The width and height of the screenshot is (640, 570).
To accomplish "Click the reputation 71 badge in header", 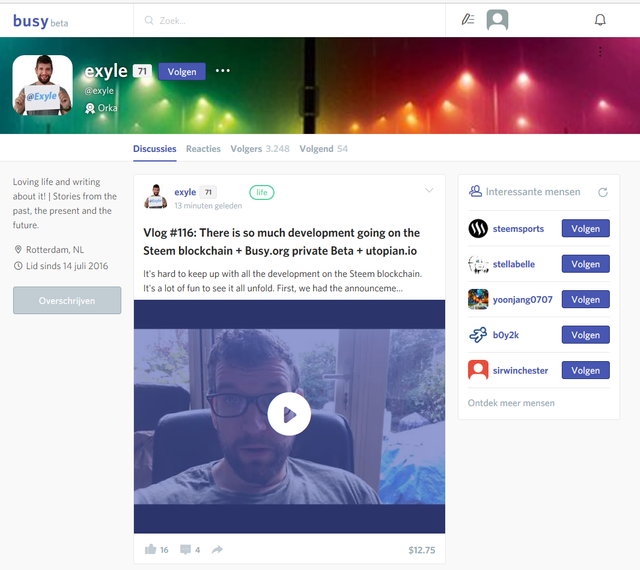I will pos(142,71).
